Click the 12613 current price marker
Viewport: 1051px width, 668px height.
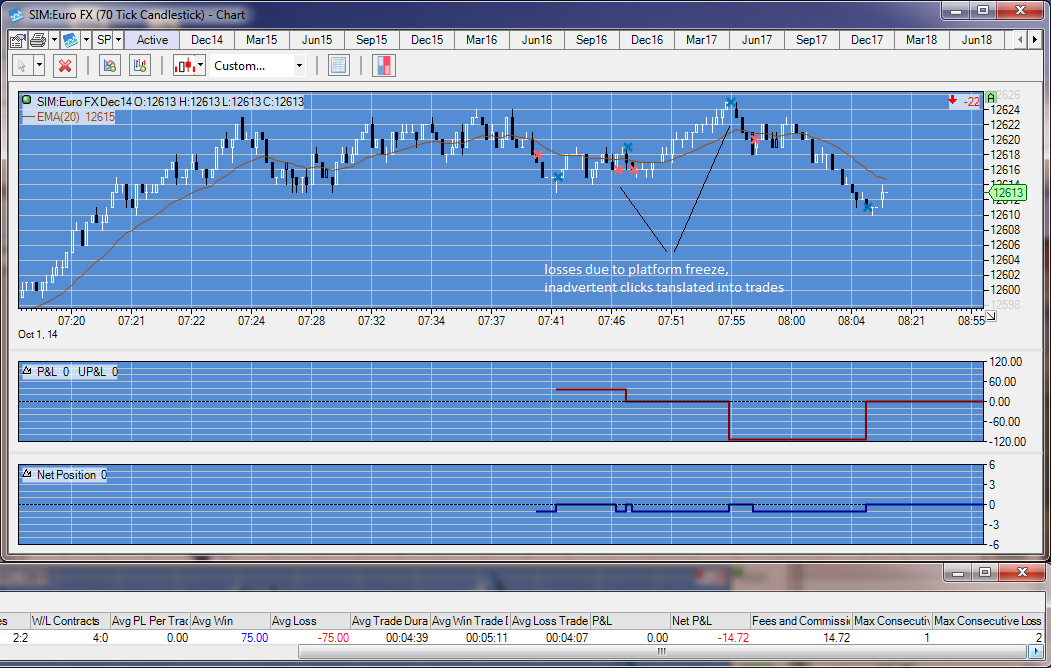(1007, 193)
